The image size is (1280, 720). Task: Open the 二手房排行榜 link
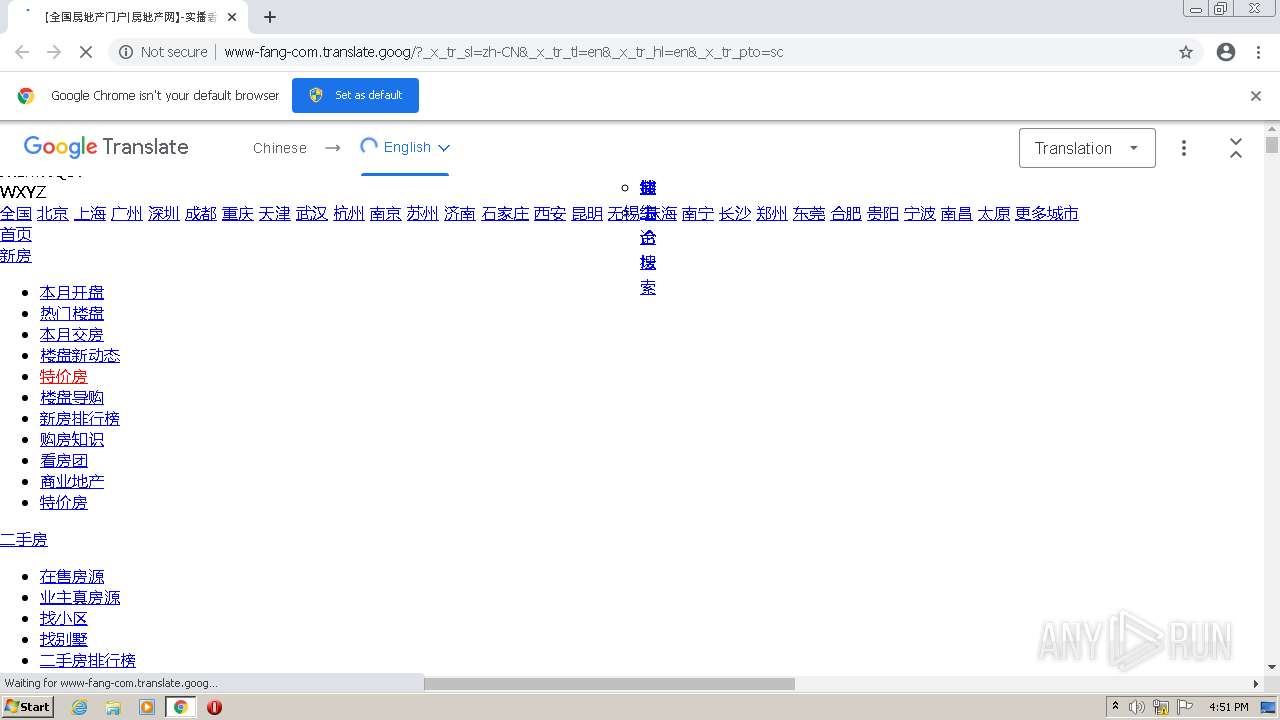pos(88,660)
